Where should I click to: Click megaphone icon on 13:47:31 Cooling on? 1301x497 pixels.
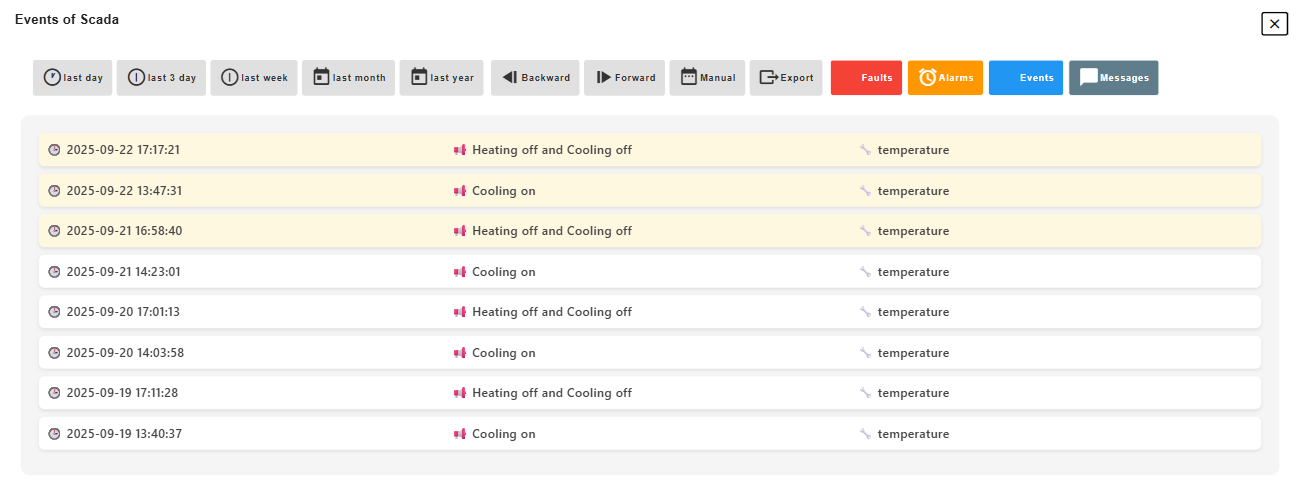click(460, 191)
